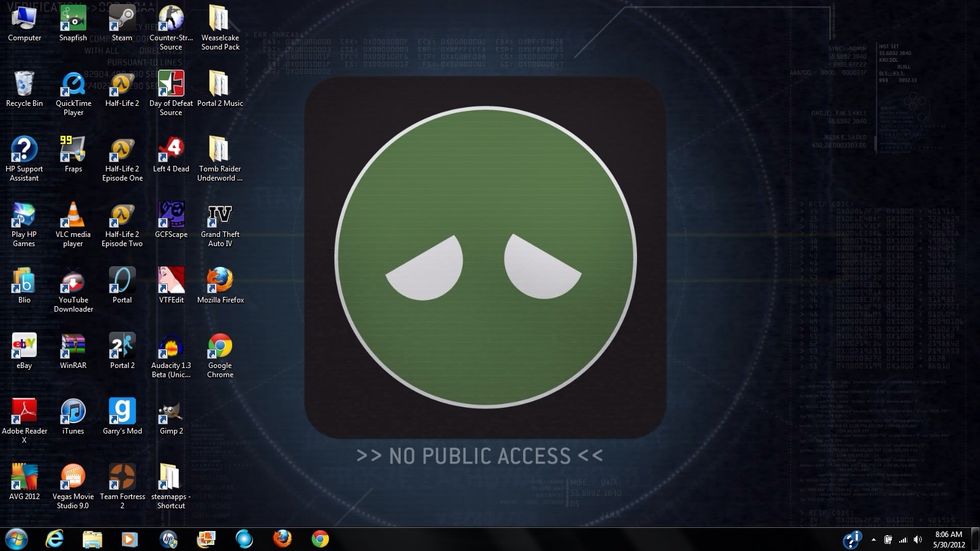
Task: Select Adobe Reader X shortcut
Action: [x=24, y=422]
